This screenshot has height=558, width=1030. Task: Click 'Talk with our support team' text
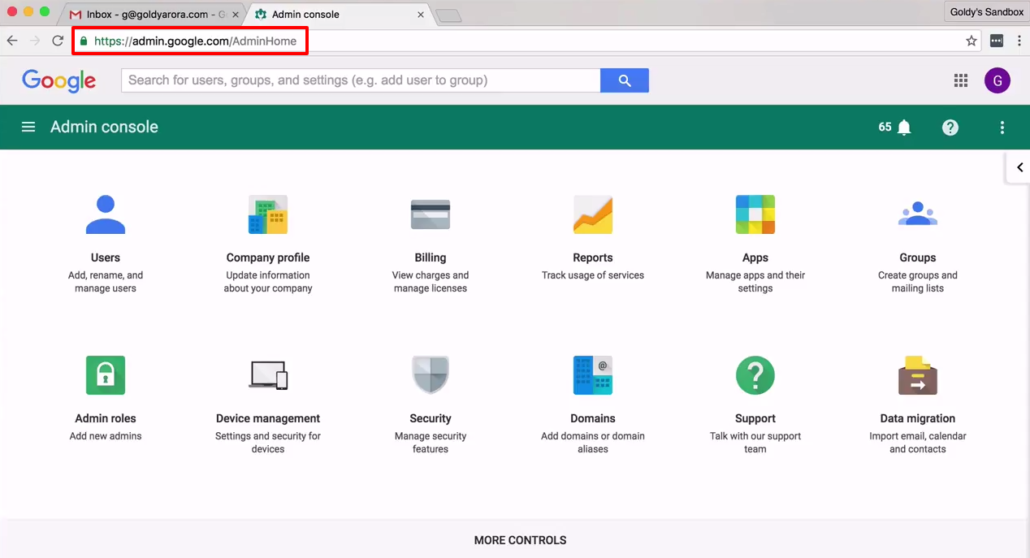click(x=755, y=443)
